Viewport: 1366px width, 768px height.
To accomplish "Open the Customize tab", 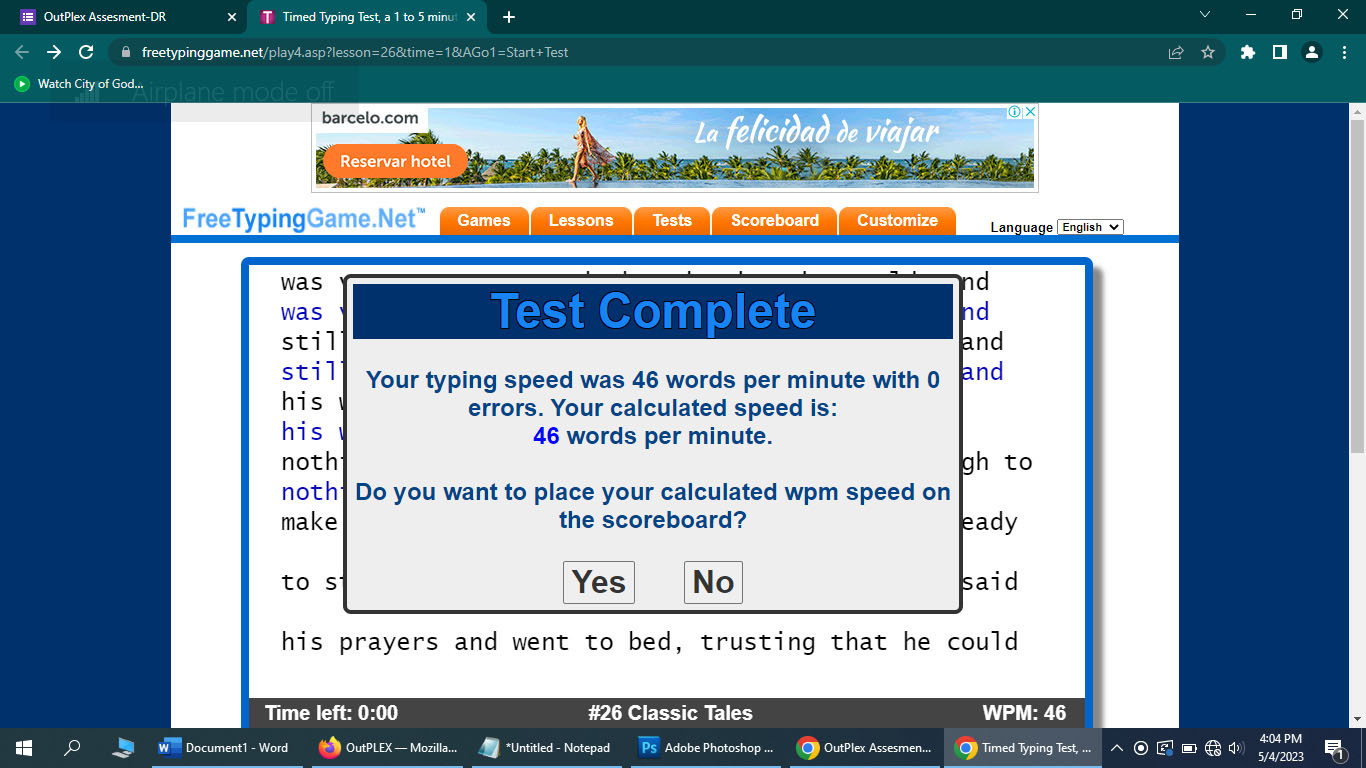I will tap(897, 221).
